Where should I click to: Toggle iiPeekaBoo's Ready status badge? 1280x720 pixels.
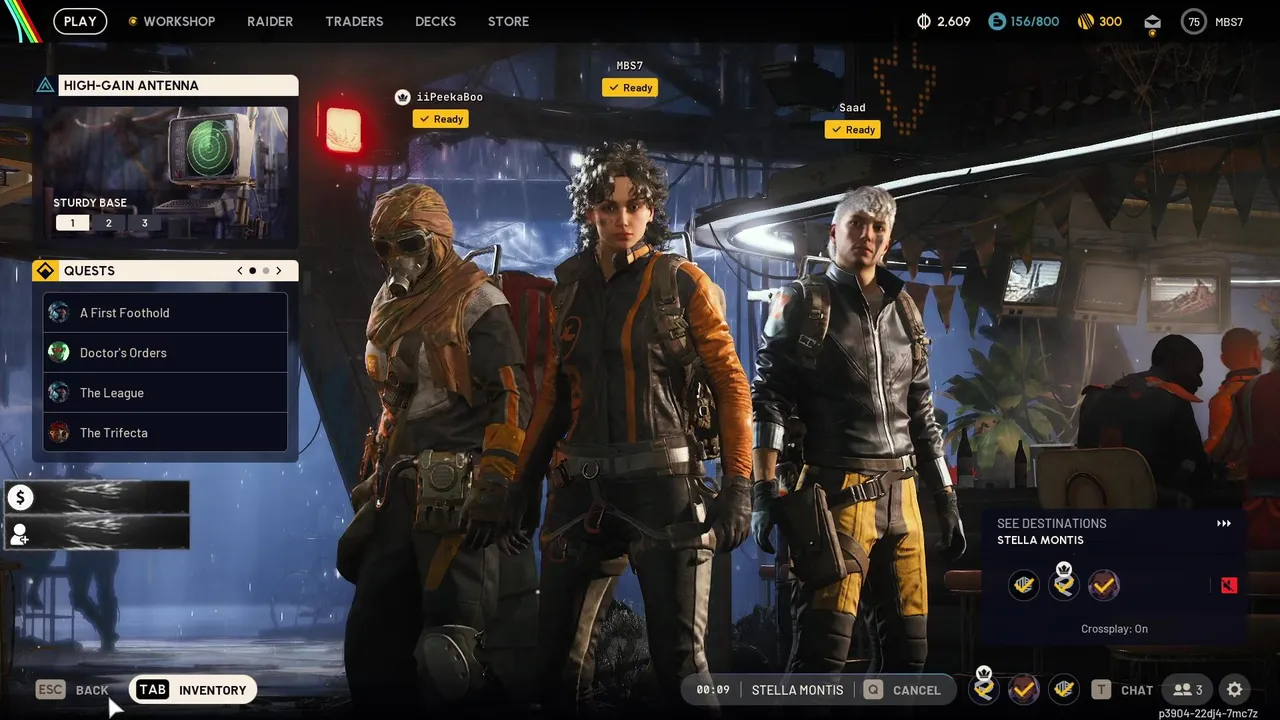pyautogui.click(x=441, y=119)
